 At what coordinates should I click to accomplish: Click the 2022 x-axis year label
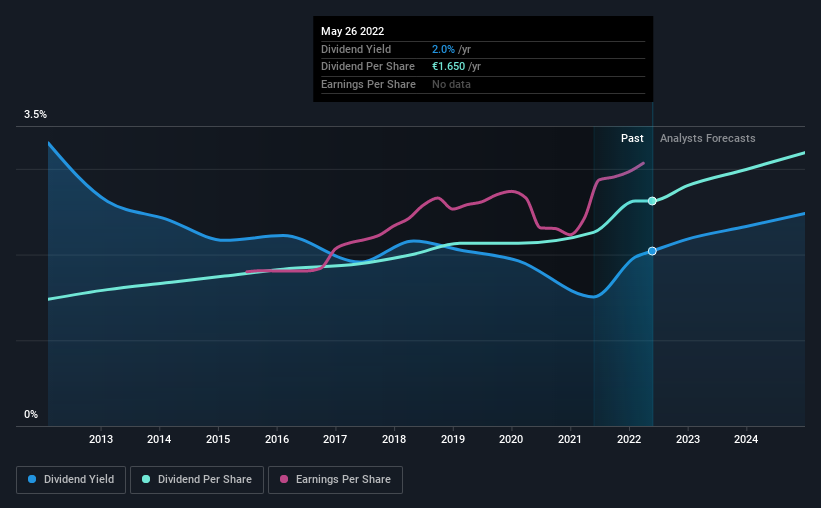coord(629,439)
